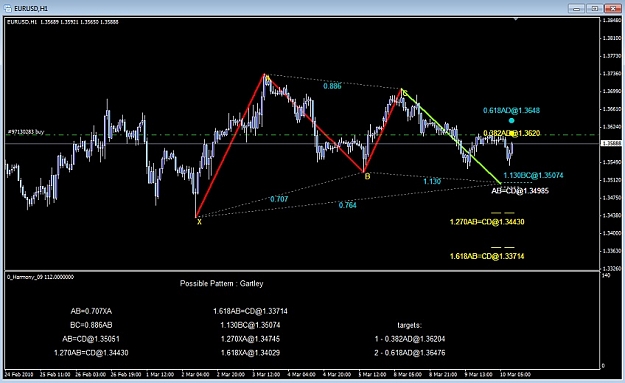Click the '0.886' ratio label
This screenshot has width=625, height=383.
[332, 86]
